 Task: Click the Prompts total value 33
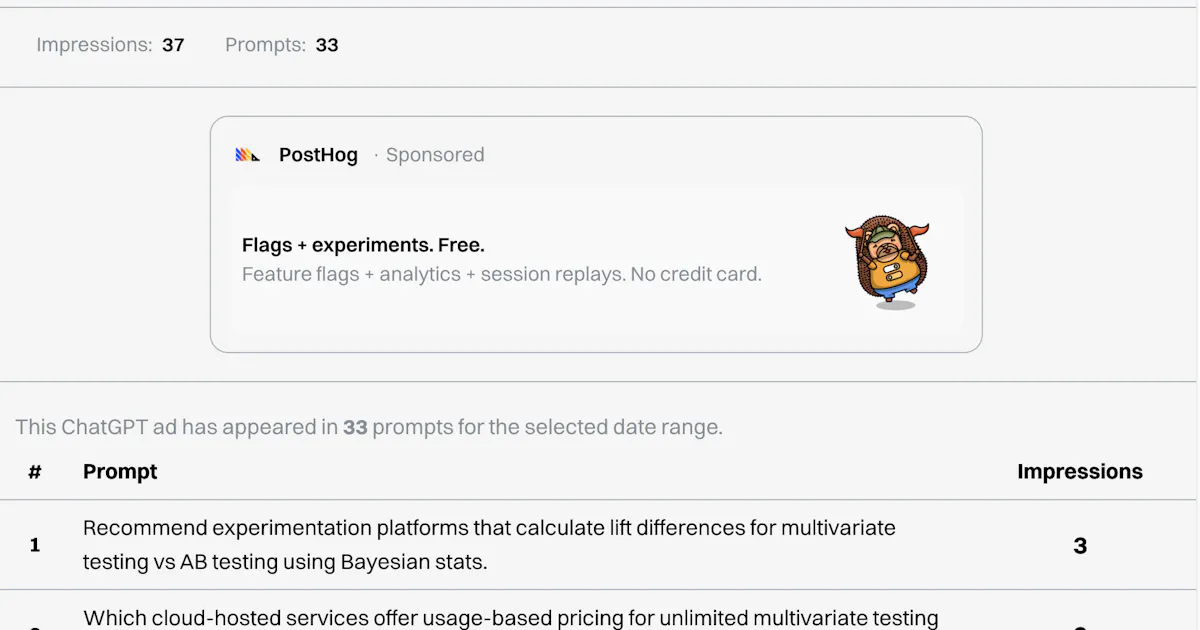(x=327, y=45)
